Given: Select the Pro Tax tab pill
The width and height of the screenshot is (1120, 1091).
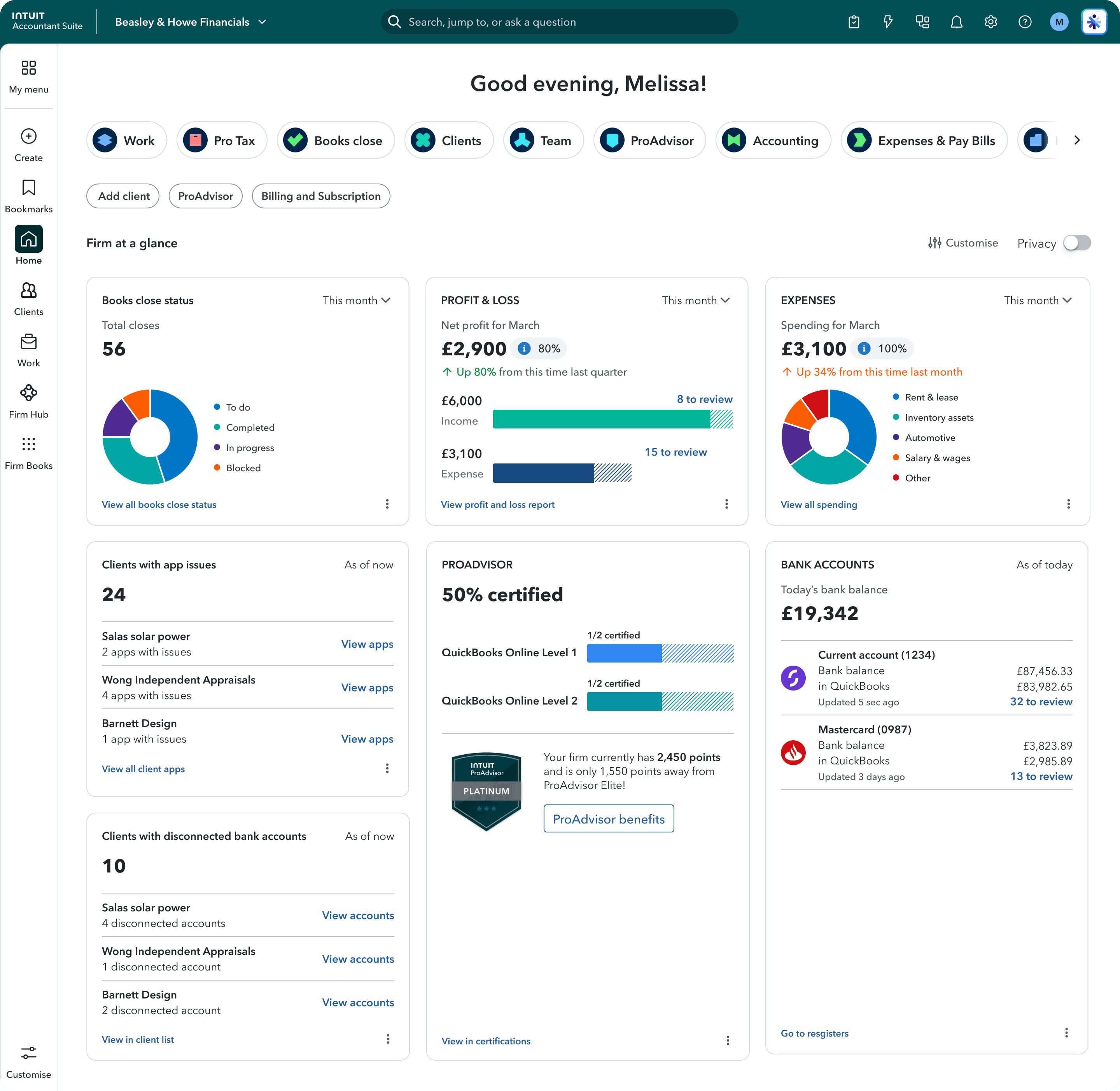Looking at the screenshot, I should (222, 140).
